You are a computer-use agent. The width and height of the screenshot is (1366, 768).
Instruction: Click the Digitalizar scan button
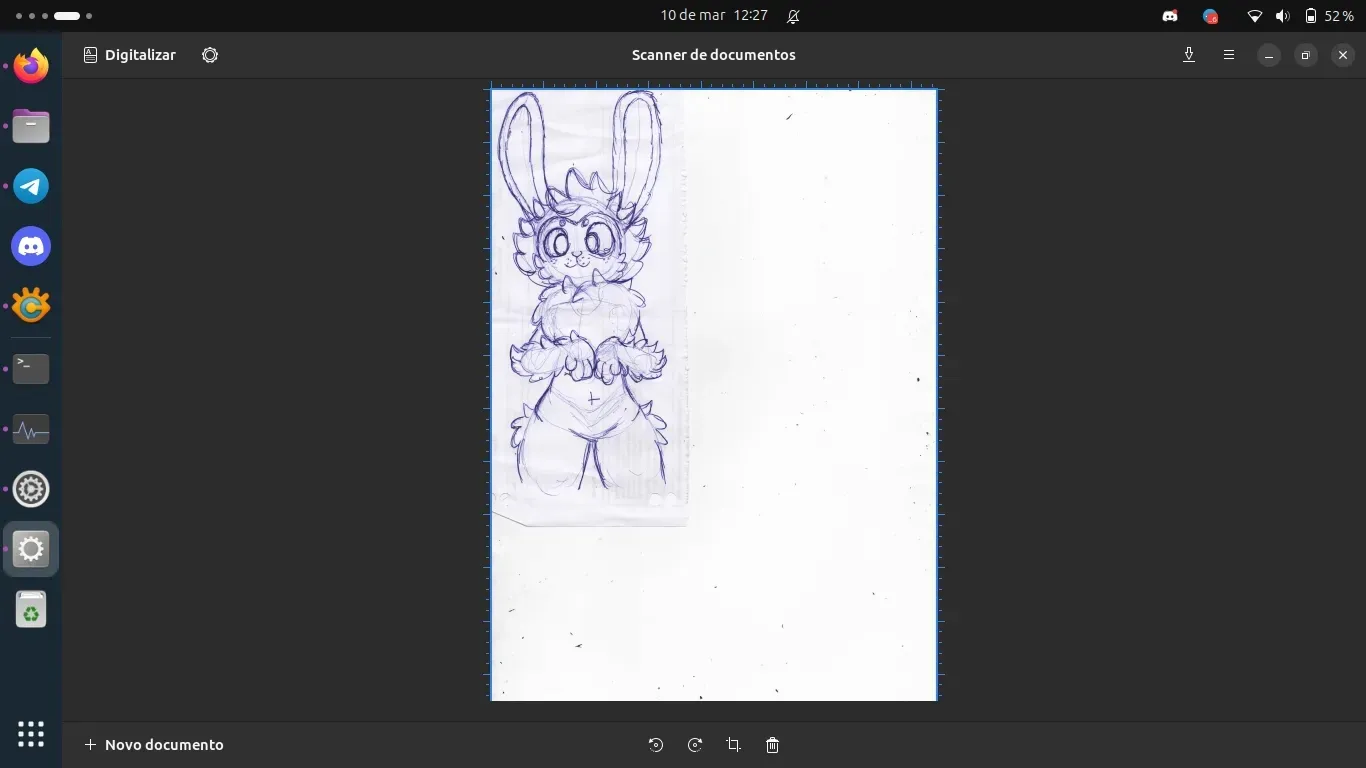click(x=130, y=55)
